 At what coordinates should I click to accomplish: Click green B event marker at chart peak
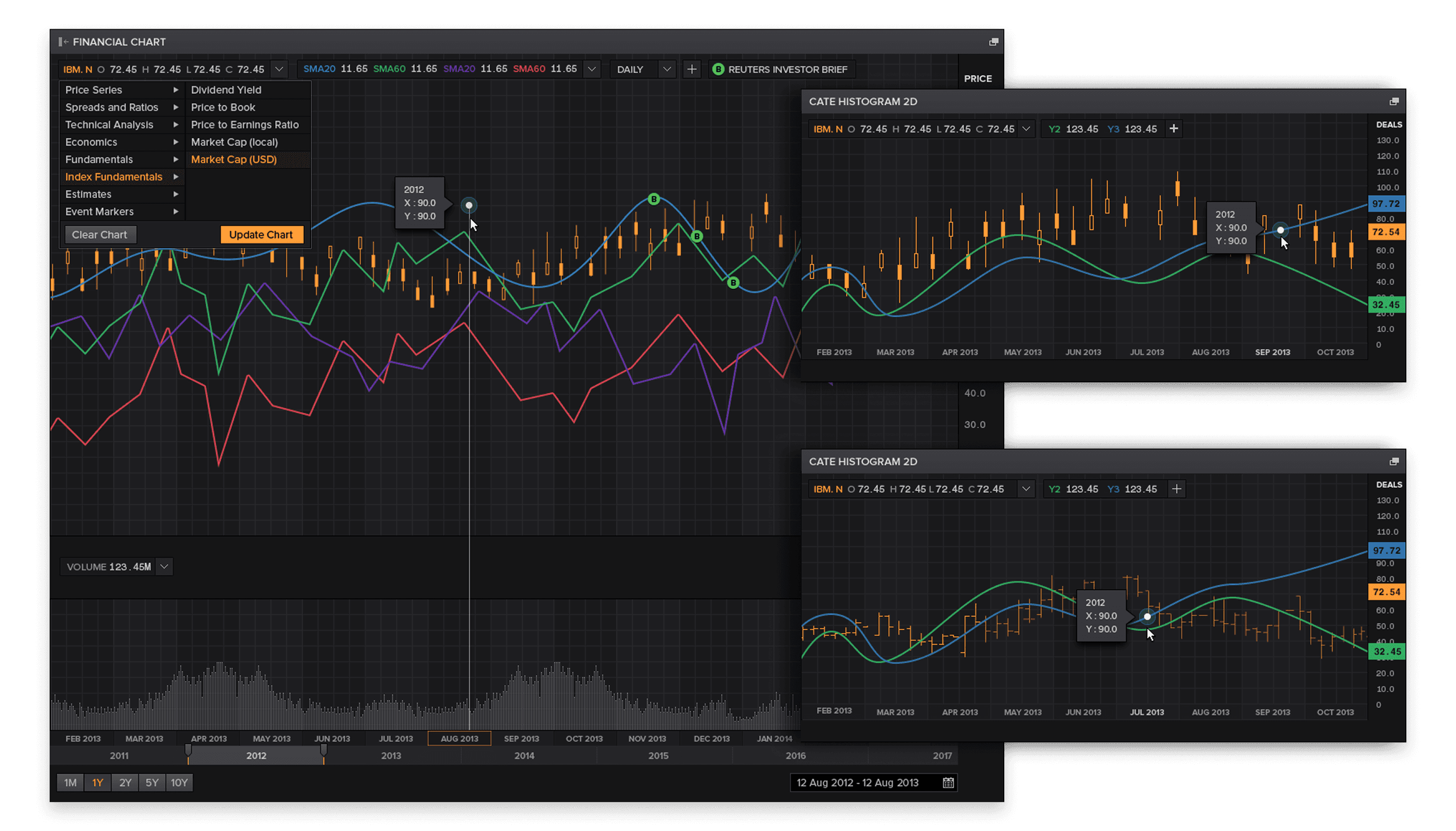tap(654, 199)
